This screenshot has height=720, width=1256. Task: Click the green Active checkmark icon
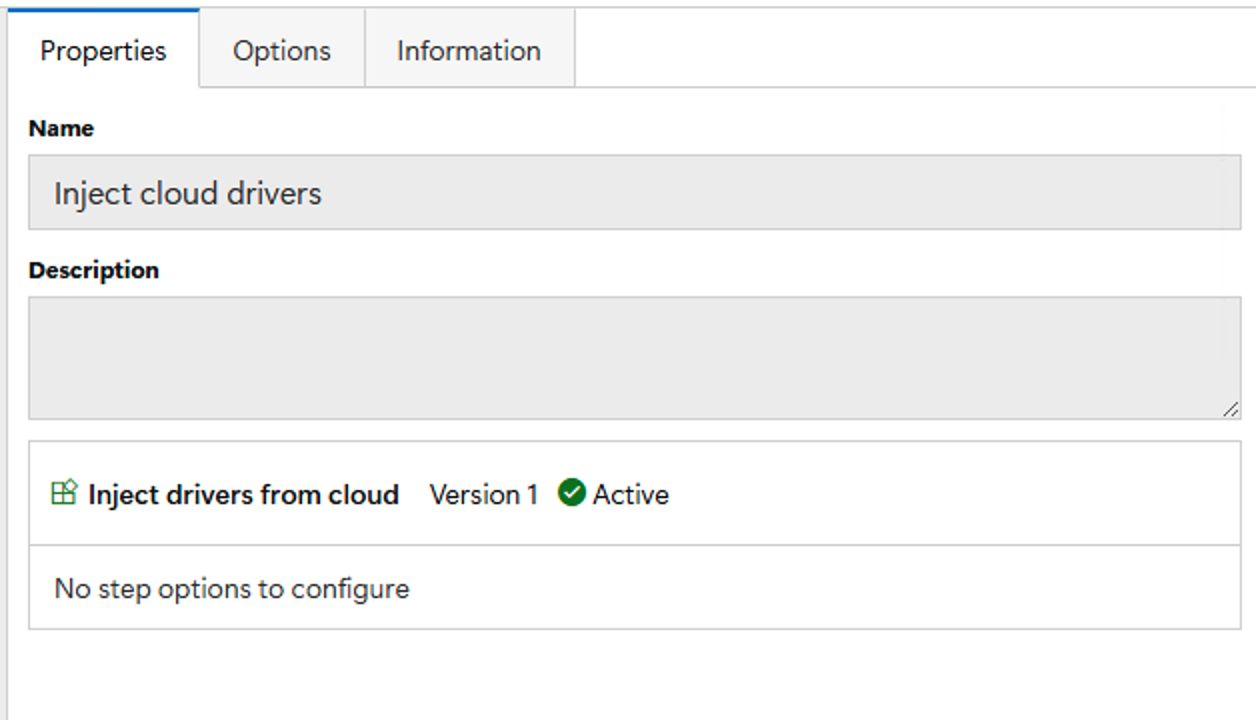point(572,493)
